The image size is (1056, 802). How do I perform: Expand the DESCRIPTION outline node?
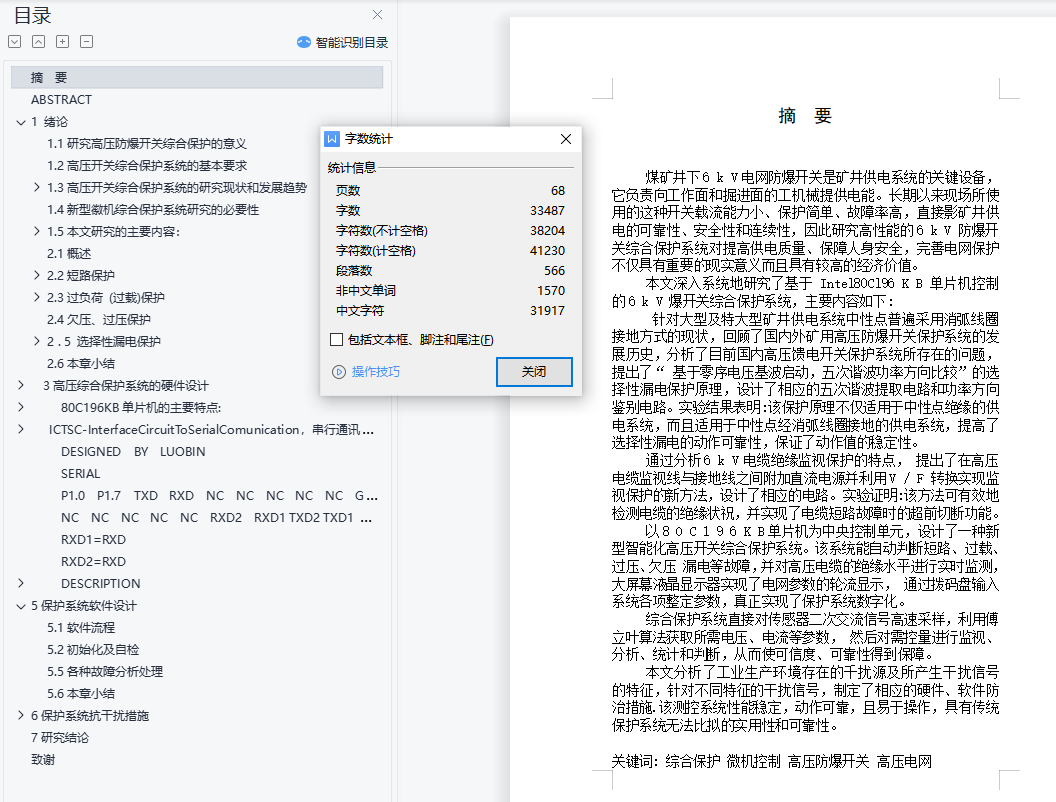point(21,583)
